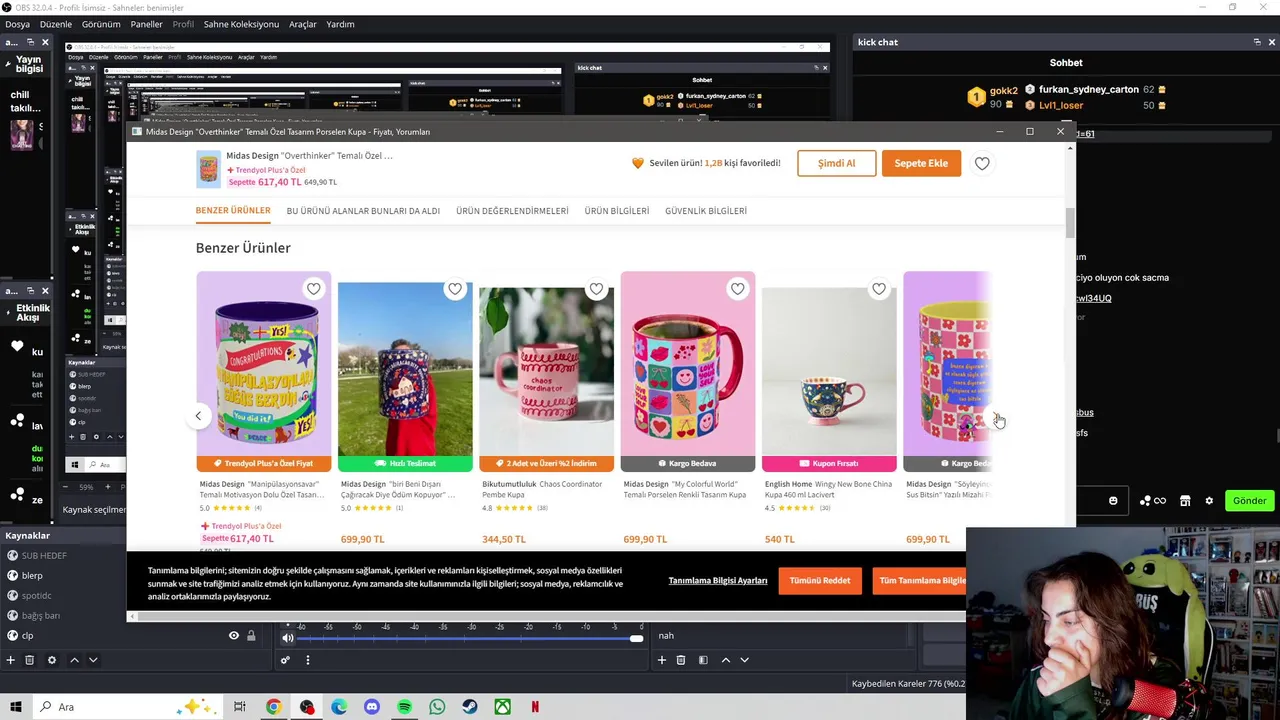Open the shop icon in kick chat
Viewport: 1280px width, 720px height.
(1185, 501)
